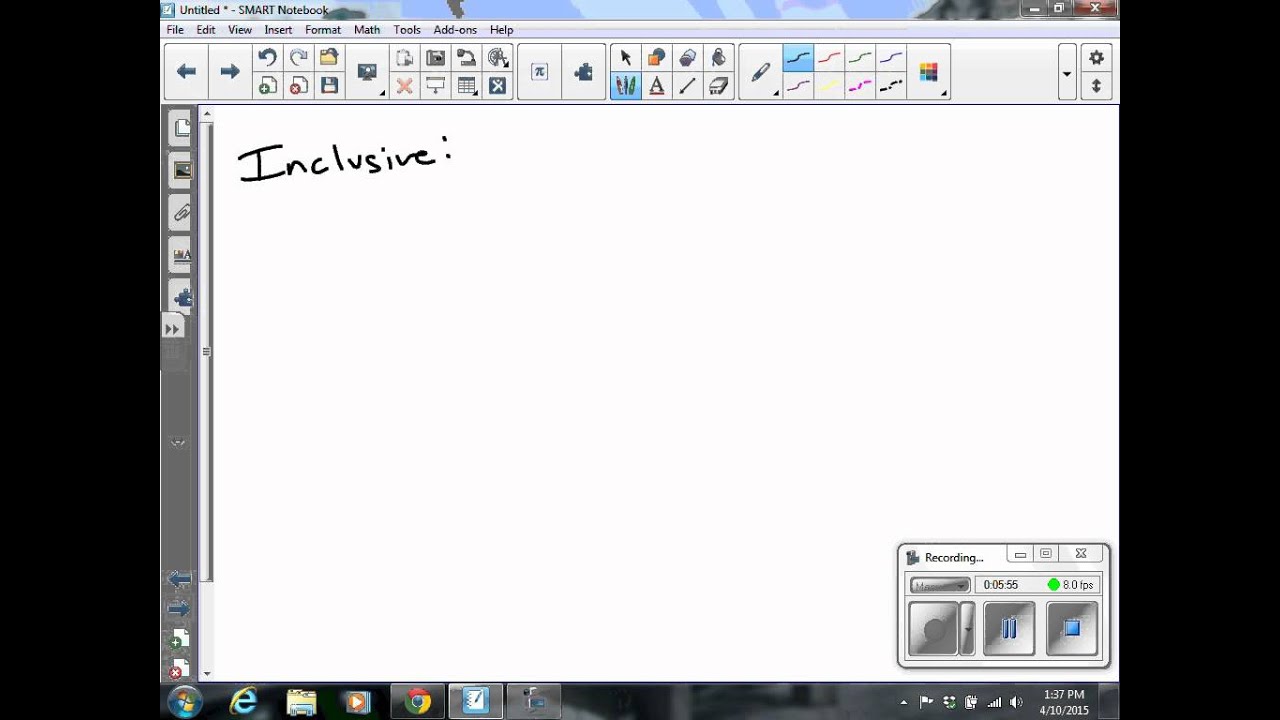Open the Help menu
The height and width of the screenshot is (720, 1280).
501,30
